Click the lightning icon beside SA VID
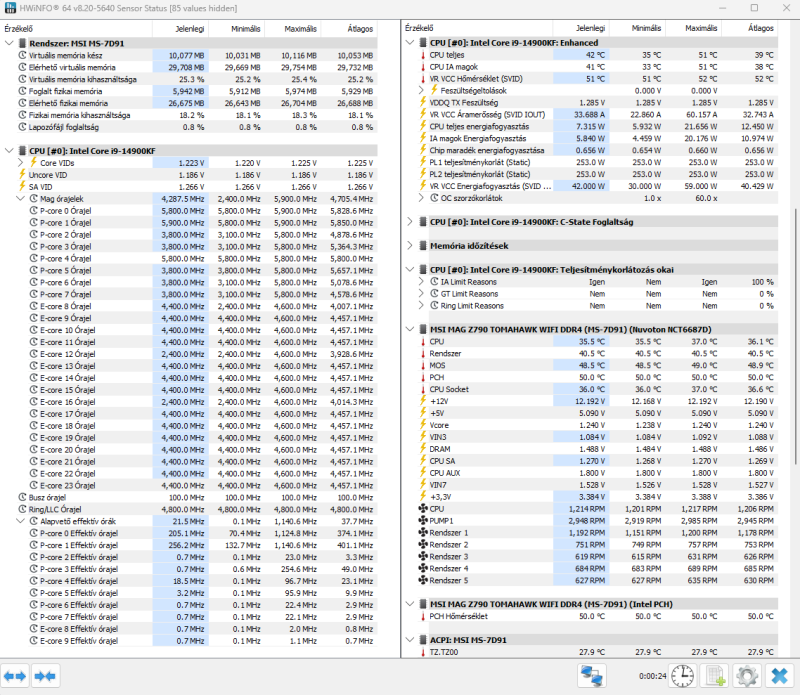This screenshot has height=695, width=800. [22, 187]
